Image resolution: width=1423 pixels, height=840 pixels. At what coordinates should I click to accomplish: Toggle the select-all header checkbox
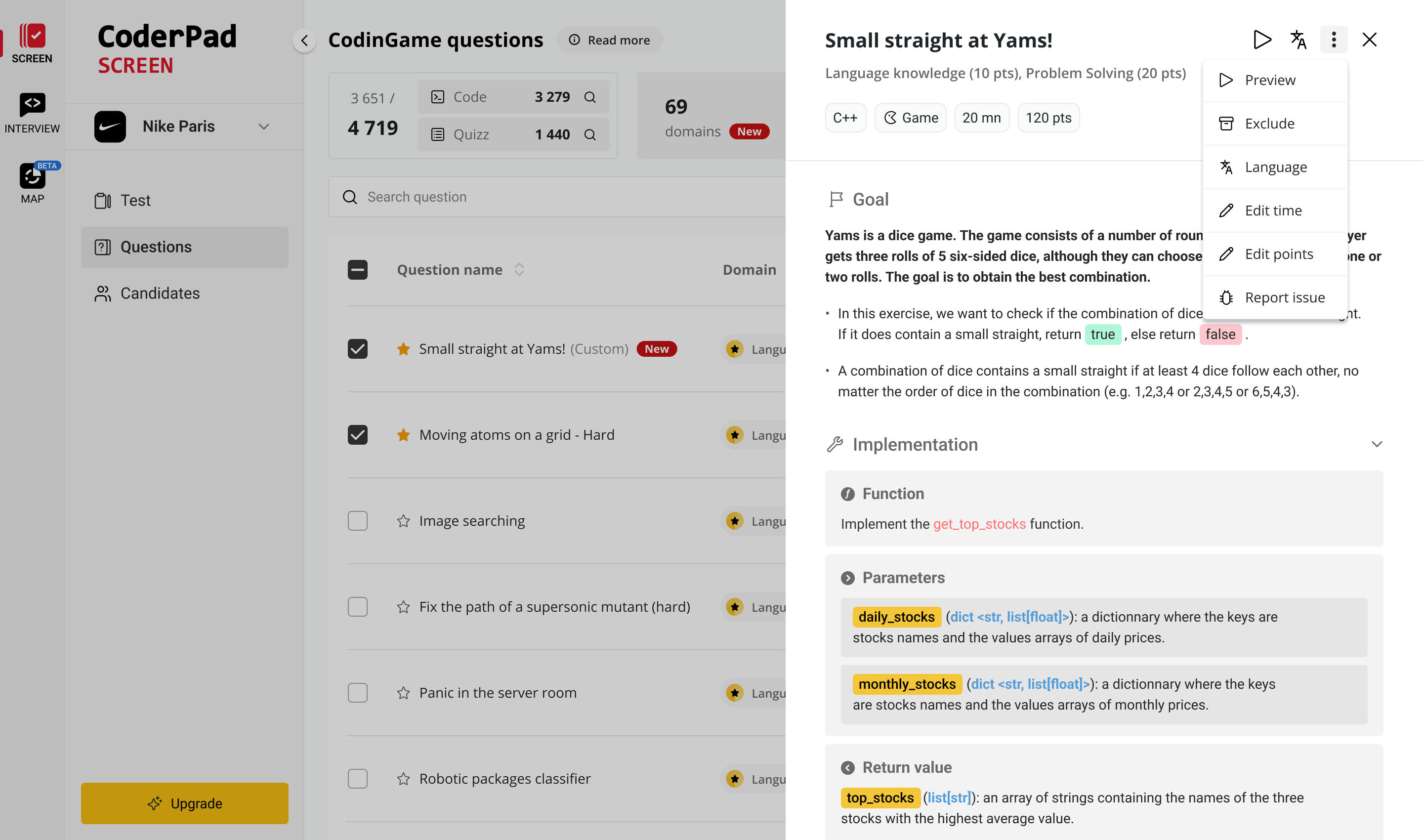358,270
